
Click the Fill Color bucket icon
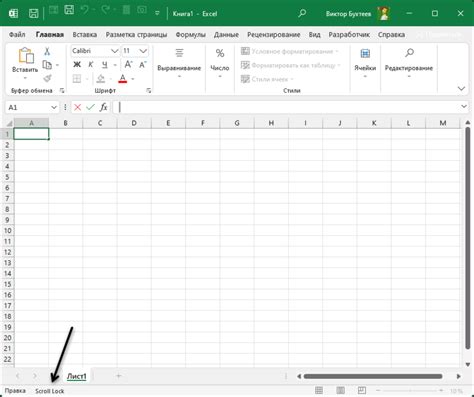pos(101,79)
